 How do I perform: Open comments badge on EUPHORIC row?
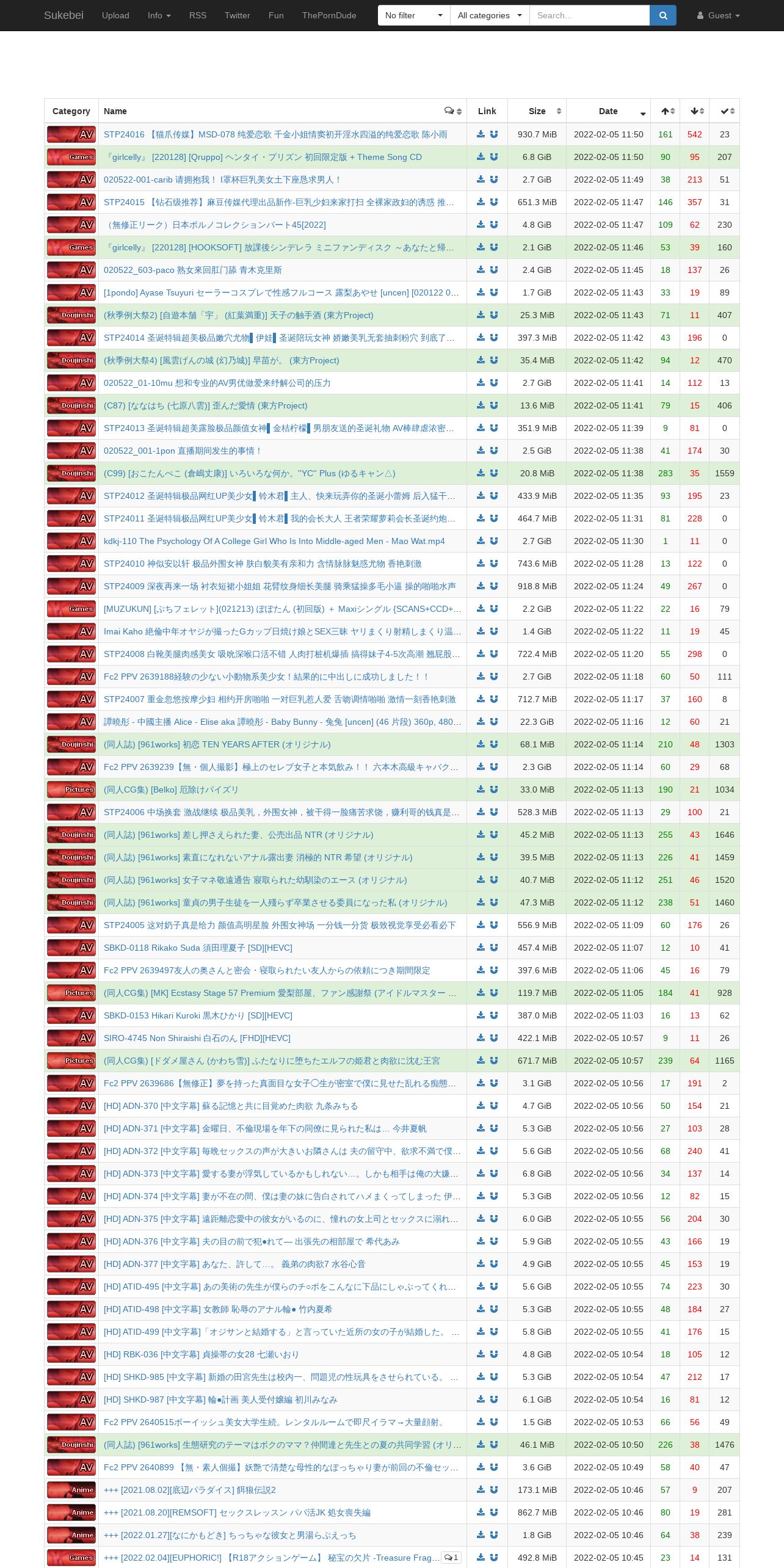451,1558
